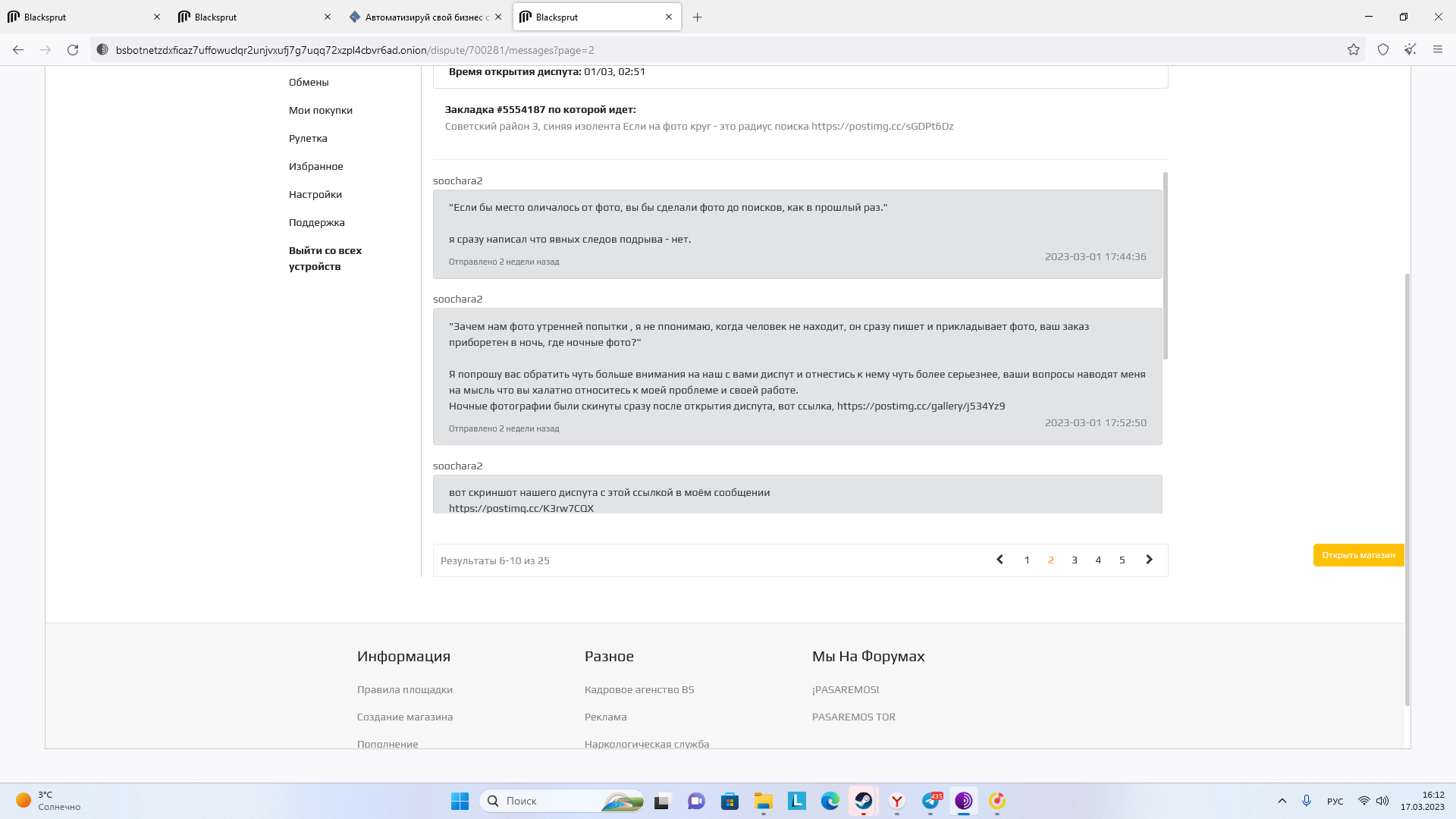
Task: Open Microsoft Store from the taskbar
Action: 730,801
